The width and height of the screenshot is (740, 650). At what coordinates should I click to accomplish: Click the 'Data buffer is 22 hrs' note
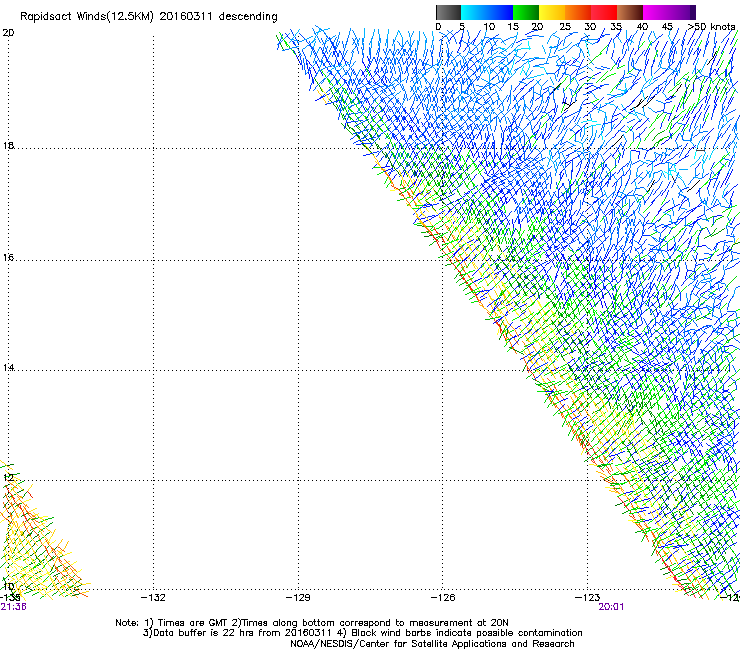tap(362, 633)
